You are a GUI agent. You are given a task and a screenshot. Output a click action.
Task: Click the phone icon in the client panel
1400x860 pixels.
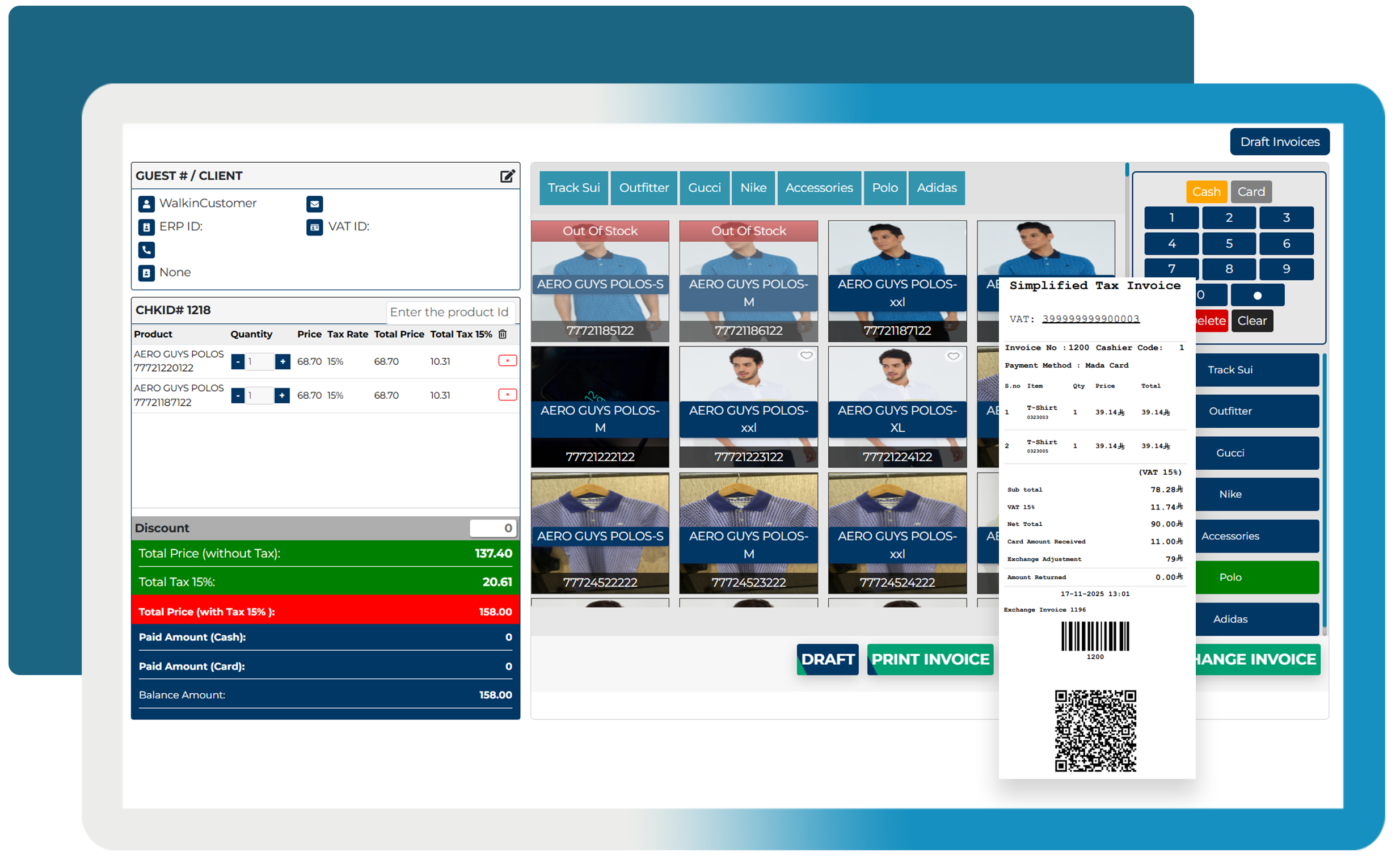click(x=146, y=250)
